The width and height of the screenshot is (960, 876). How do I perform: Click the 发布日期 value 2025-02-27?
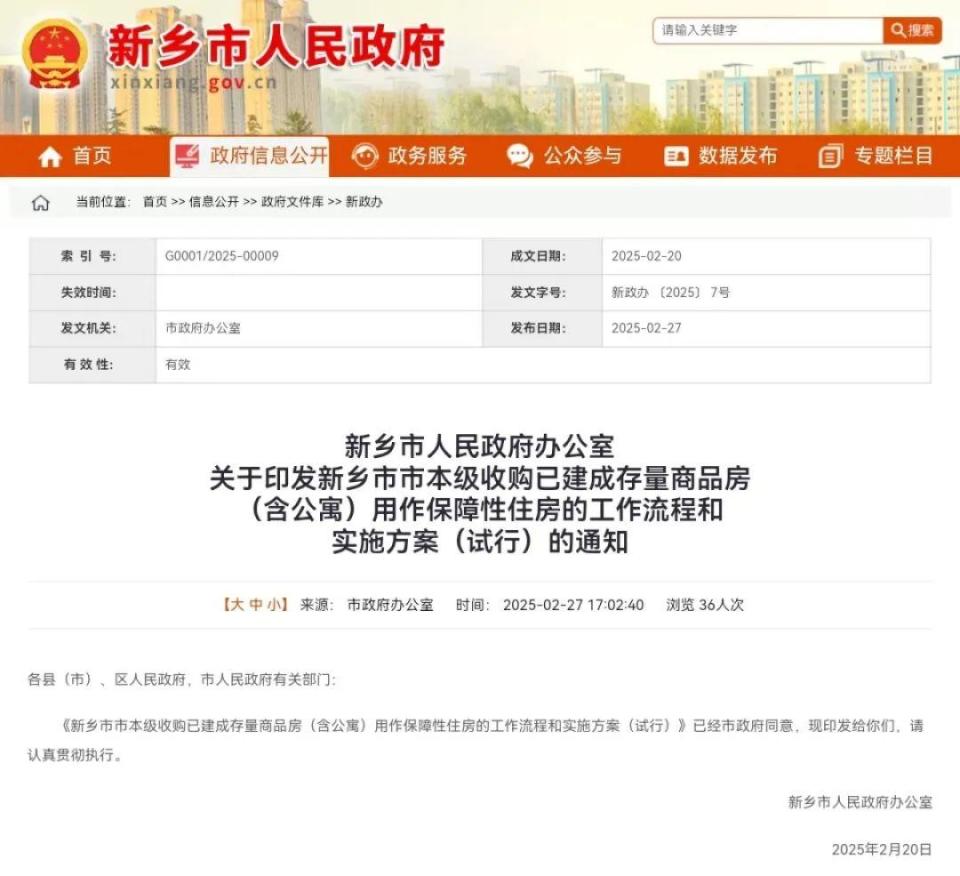tap(646, 328)
